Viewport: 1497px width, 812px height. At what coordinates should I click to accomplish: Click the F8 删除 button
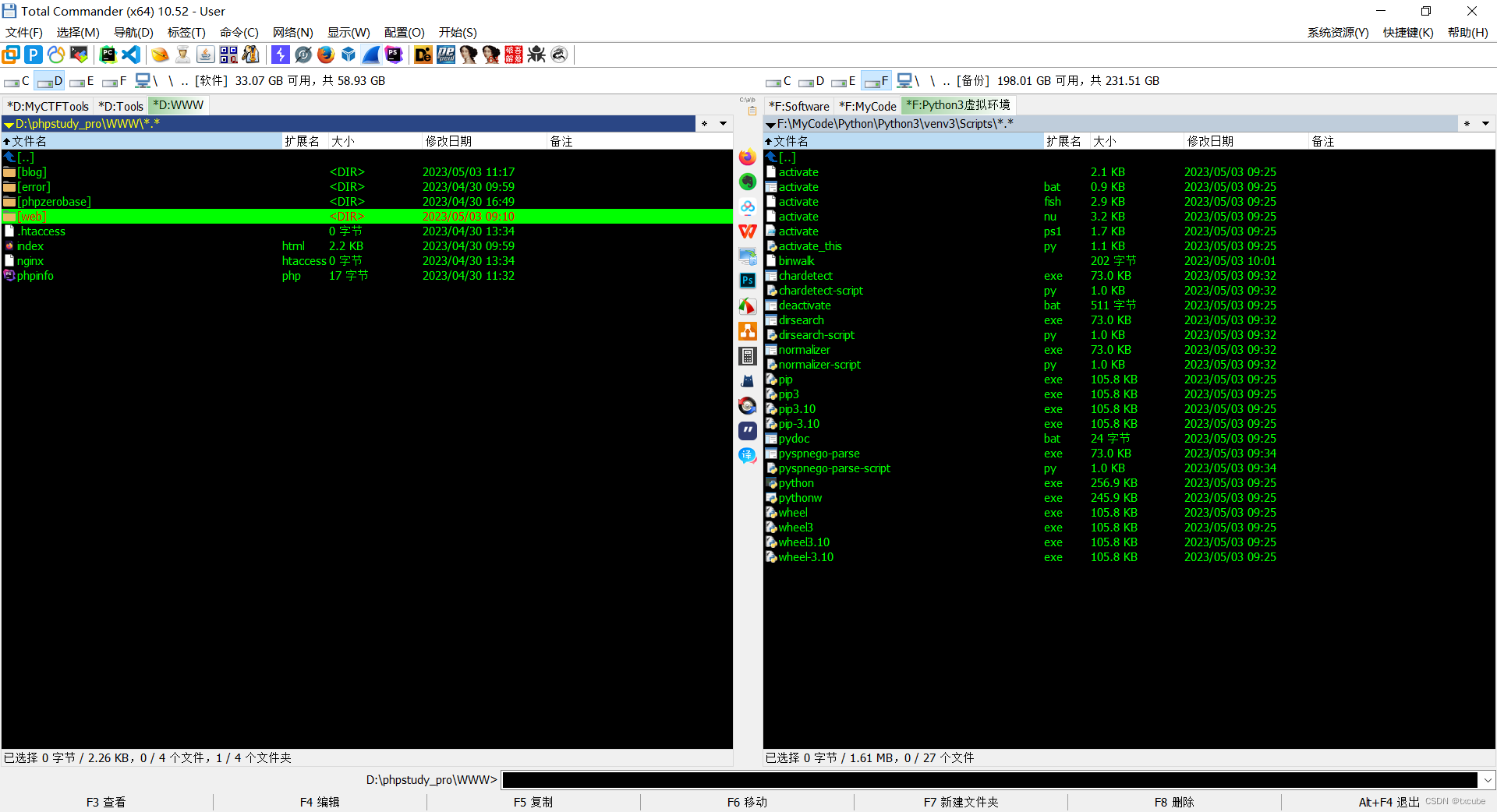click(x=1174, y=802)
